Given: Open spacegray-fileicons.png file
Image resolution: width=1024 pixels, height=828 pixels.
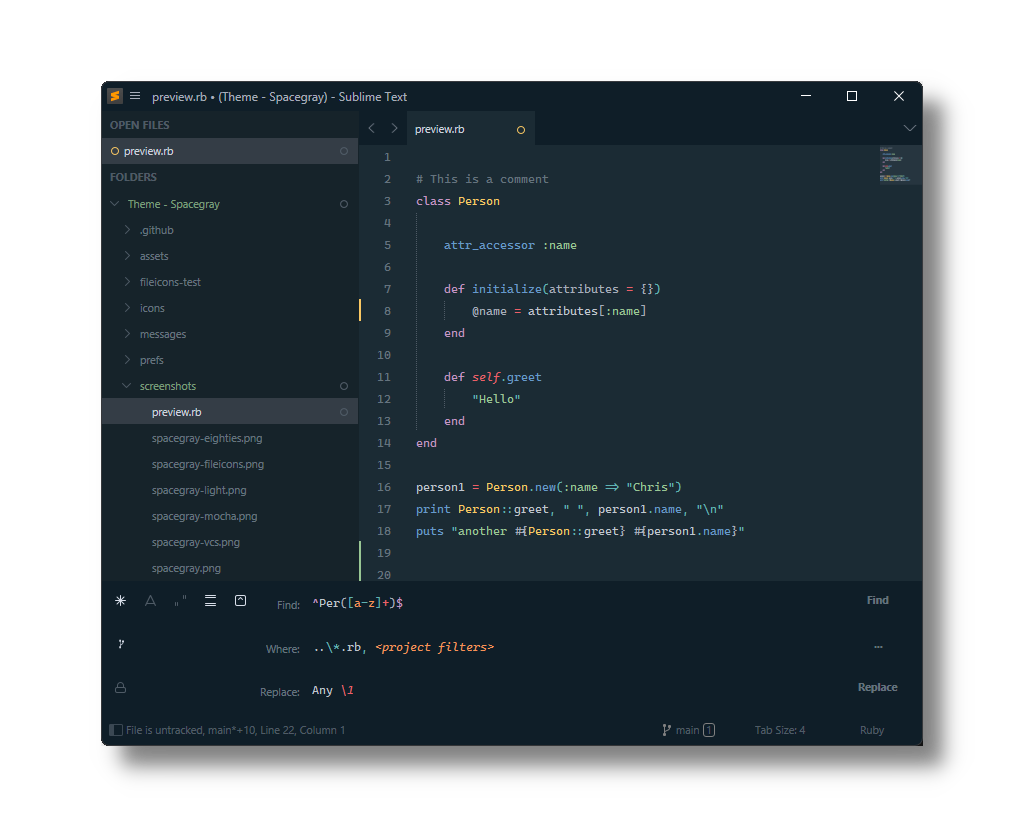Looking at the screenshot, I should pyautogui.click(x=208, y=464).
